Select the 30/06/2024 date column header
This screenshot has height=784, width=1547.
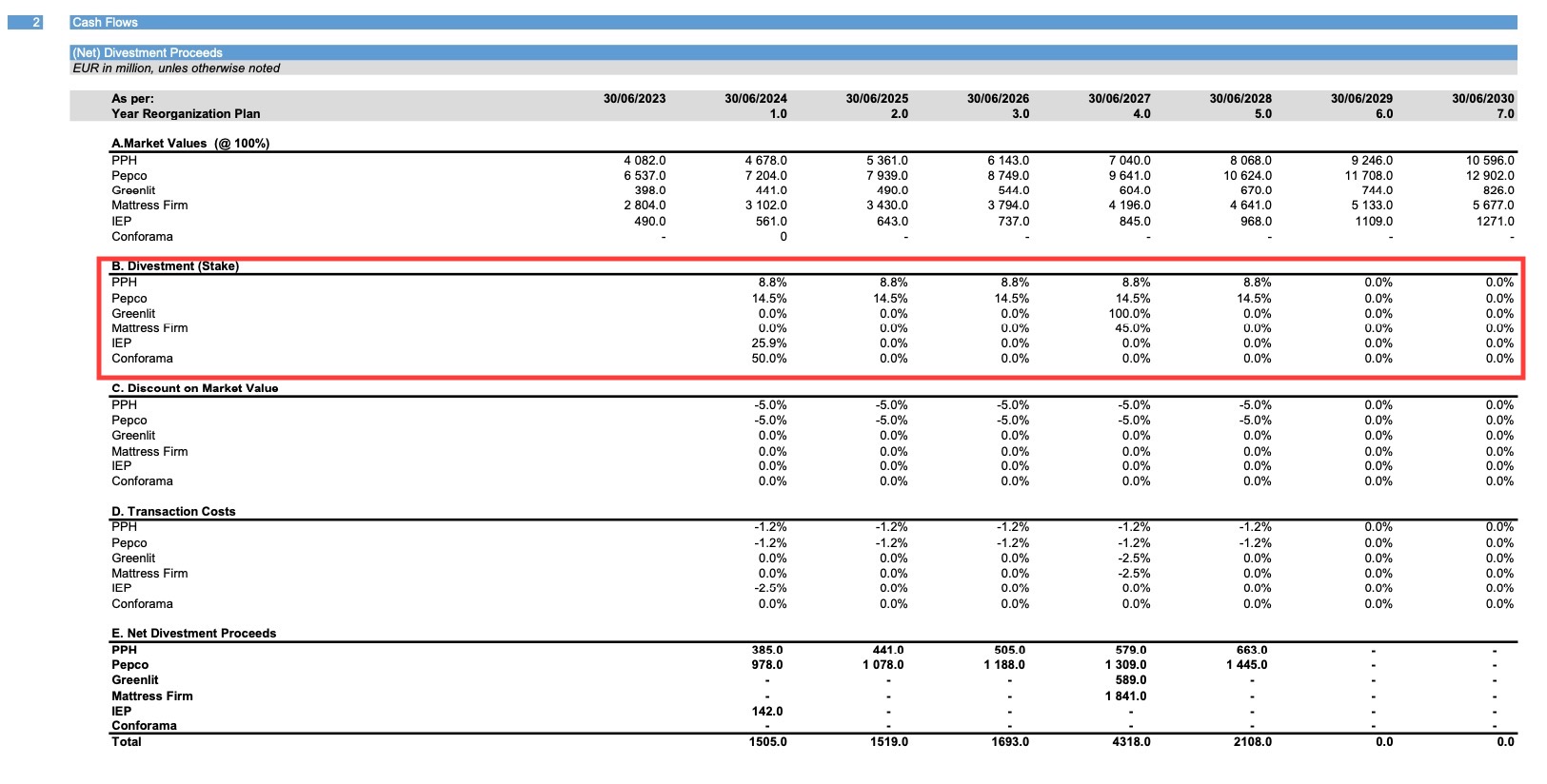(756, 98)
